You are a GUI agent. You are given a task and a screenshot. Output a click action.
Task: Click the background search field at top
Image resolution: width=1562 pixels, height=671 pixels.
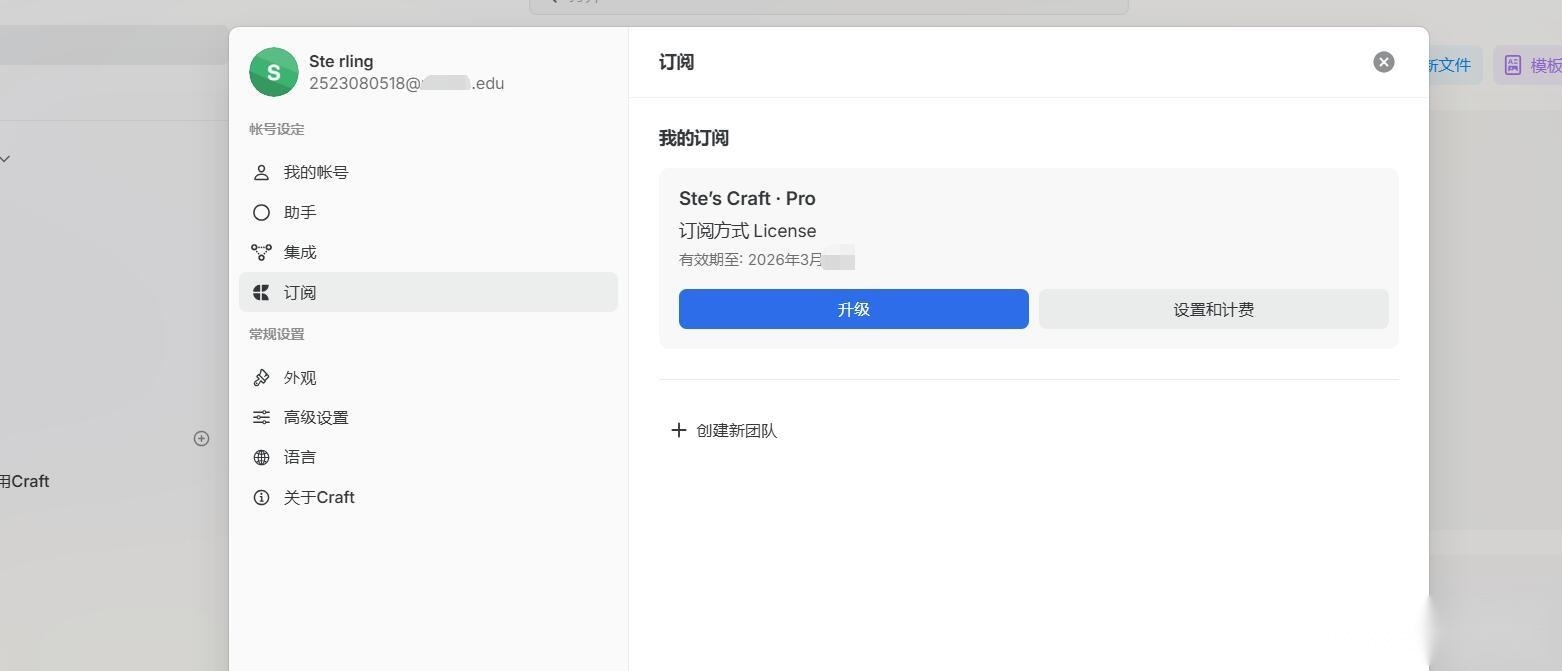[829, 5]
